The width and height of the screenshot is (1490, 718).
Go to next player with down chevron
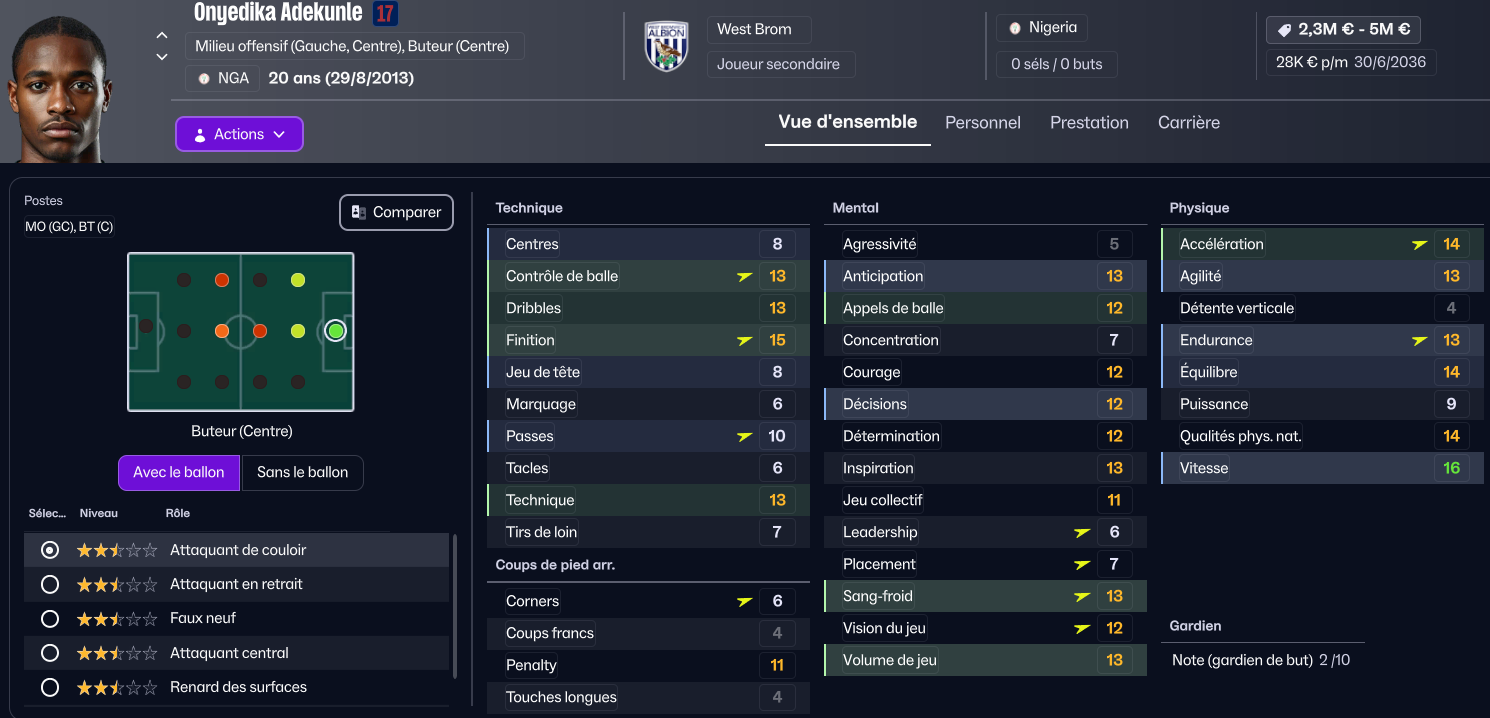click(162, 57)
